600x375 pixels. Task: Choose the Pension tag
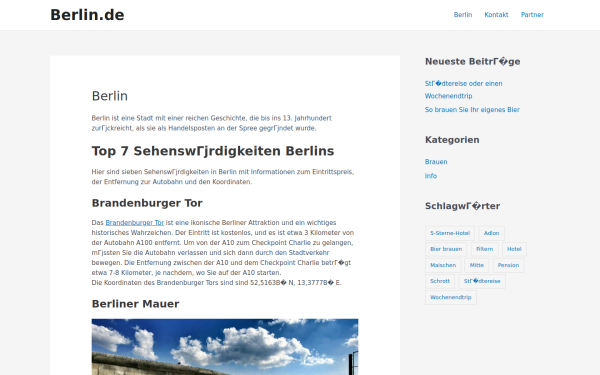point(508,265)
